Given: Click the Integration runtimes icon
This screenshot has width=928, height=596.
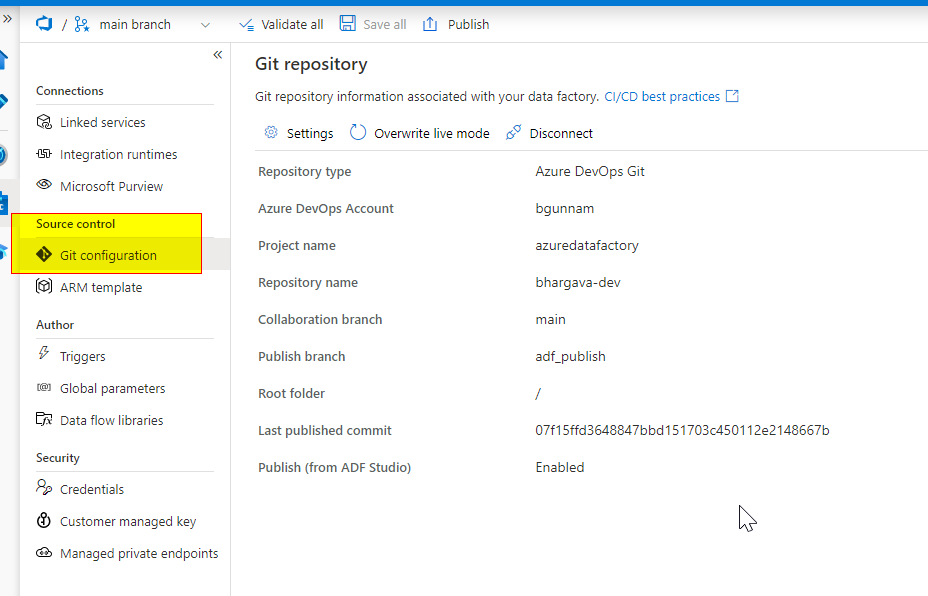Looking at the screenshot, I should 44,154.
